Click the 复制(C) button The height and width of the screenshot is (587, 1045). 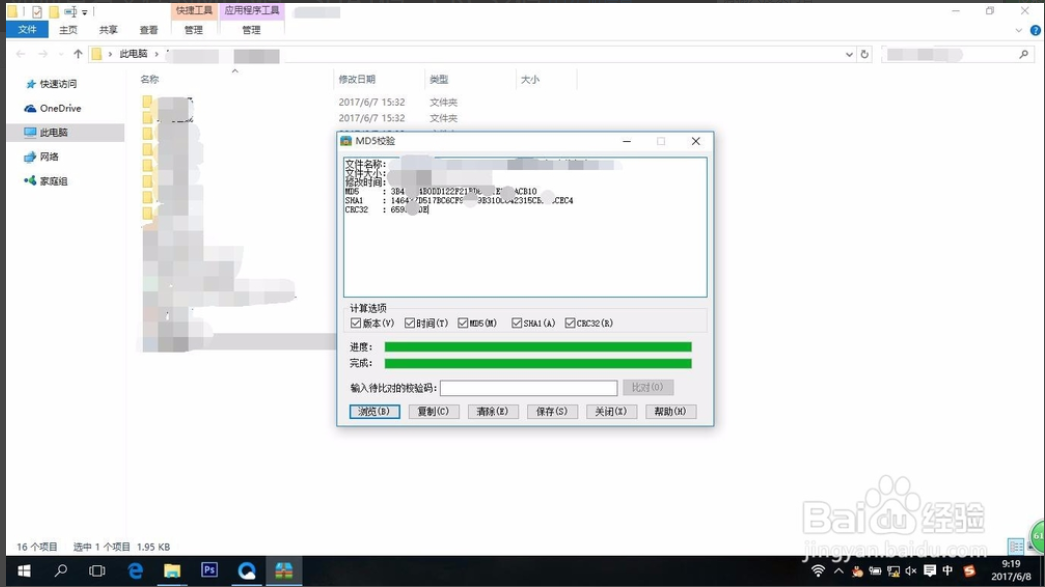[x=433, y=412]
